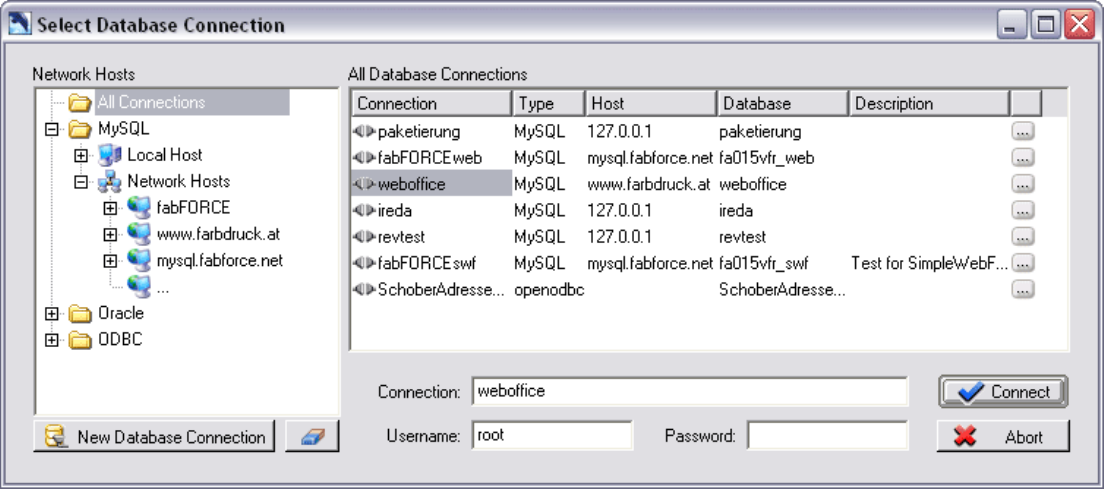Sort by the Database column header
Image resolution: width=1104 pixels, height=489 pixels.
point(782,103)
